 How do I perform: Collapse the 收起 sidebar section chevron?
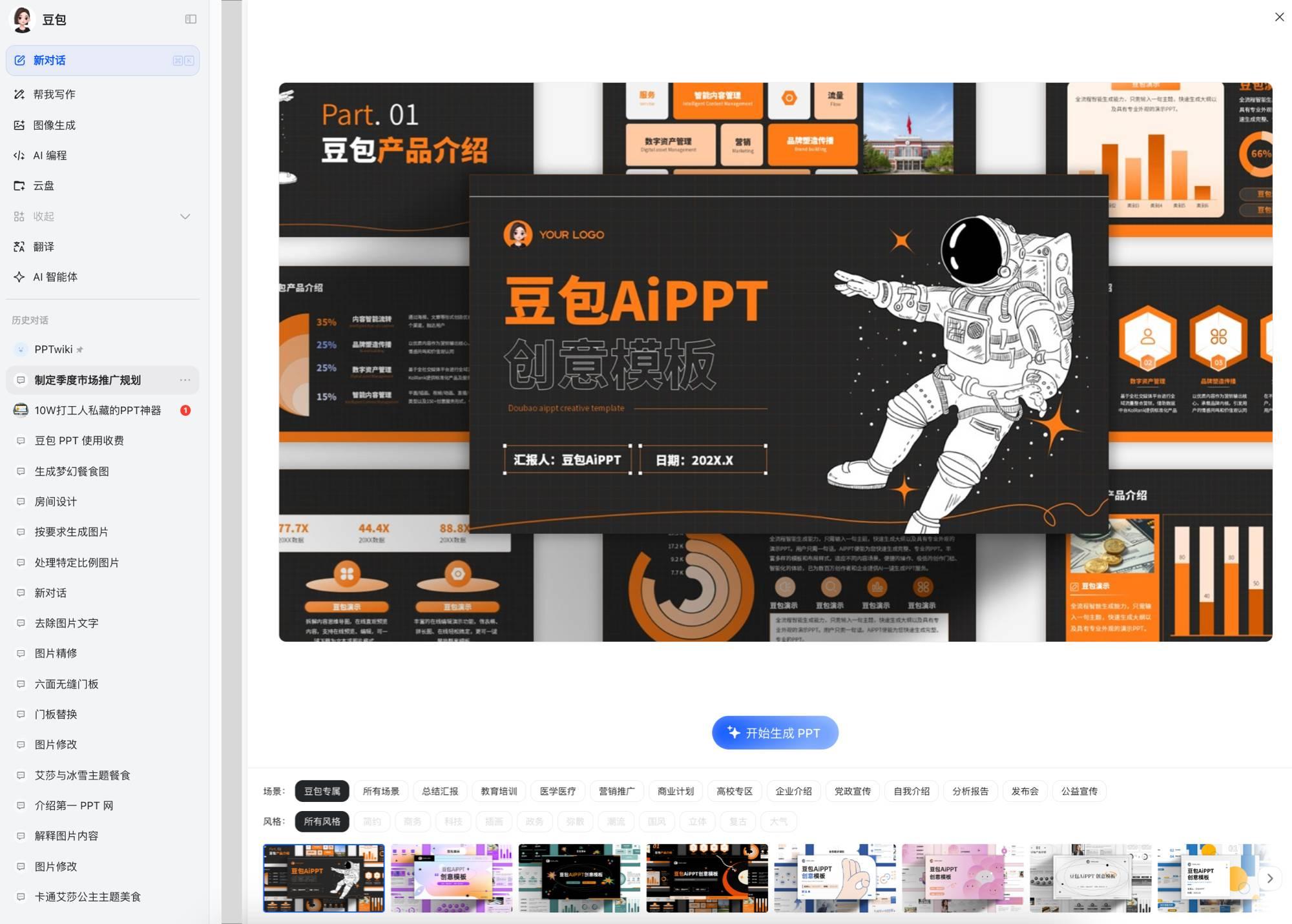[185, 216]
